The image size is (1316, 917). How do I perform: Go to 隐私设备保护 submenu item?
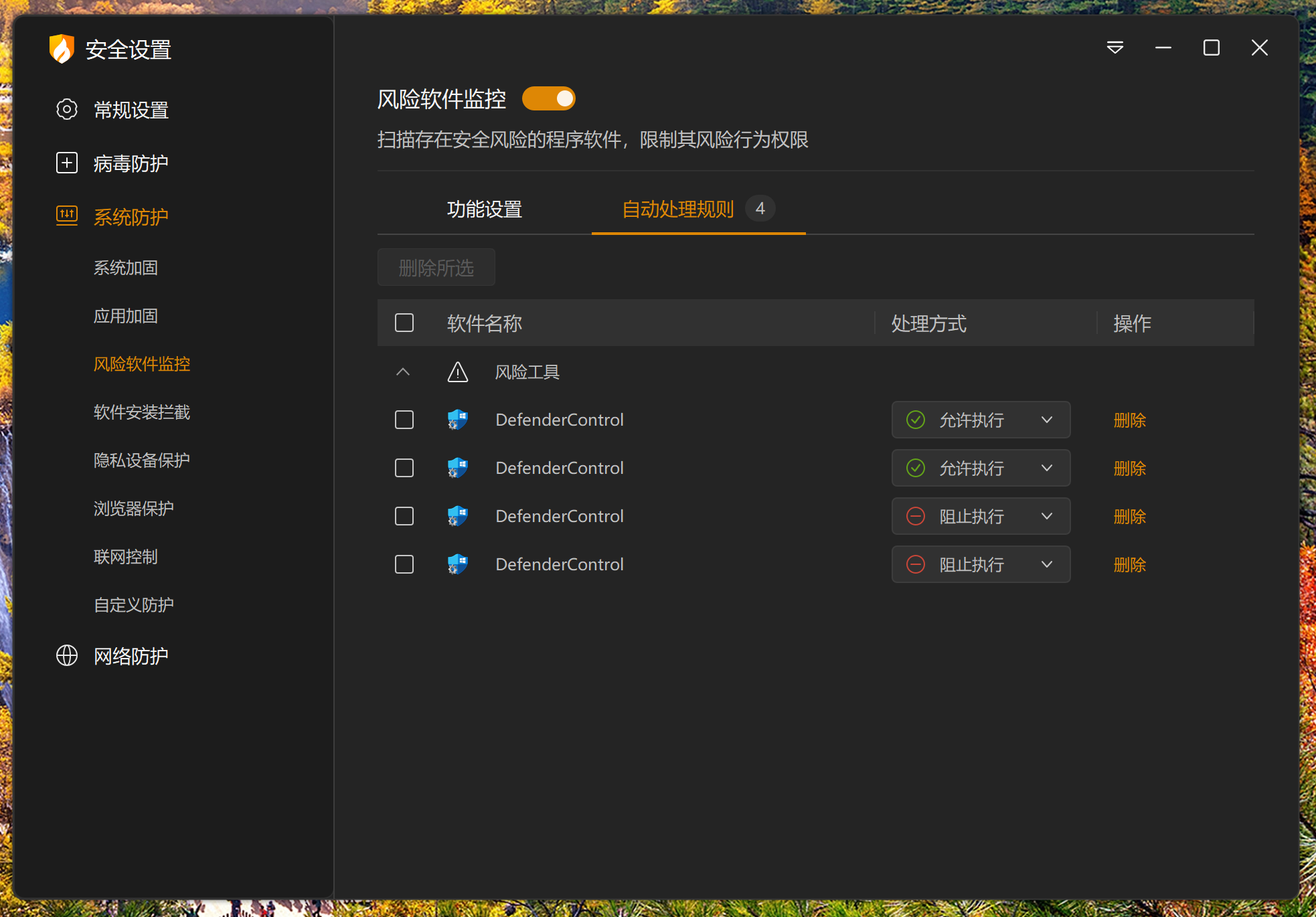[142, 461]
